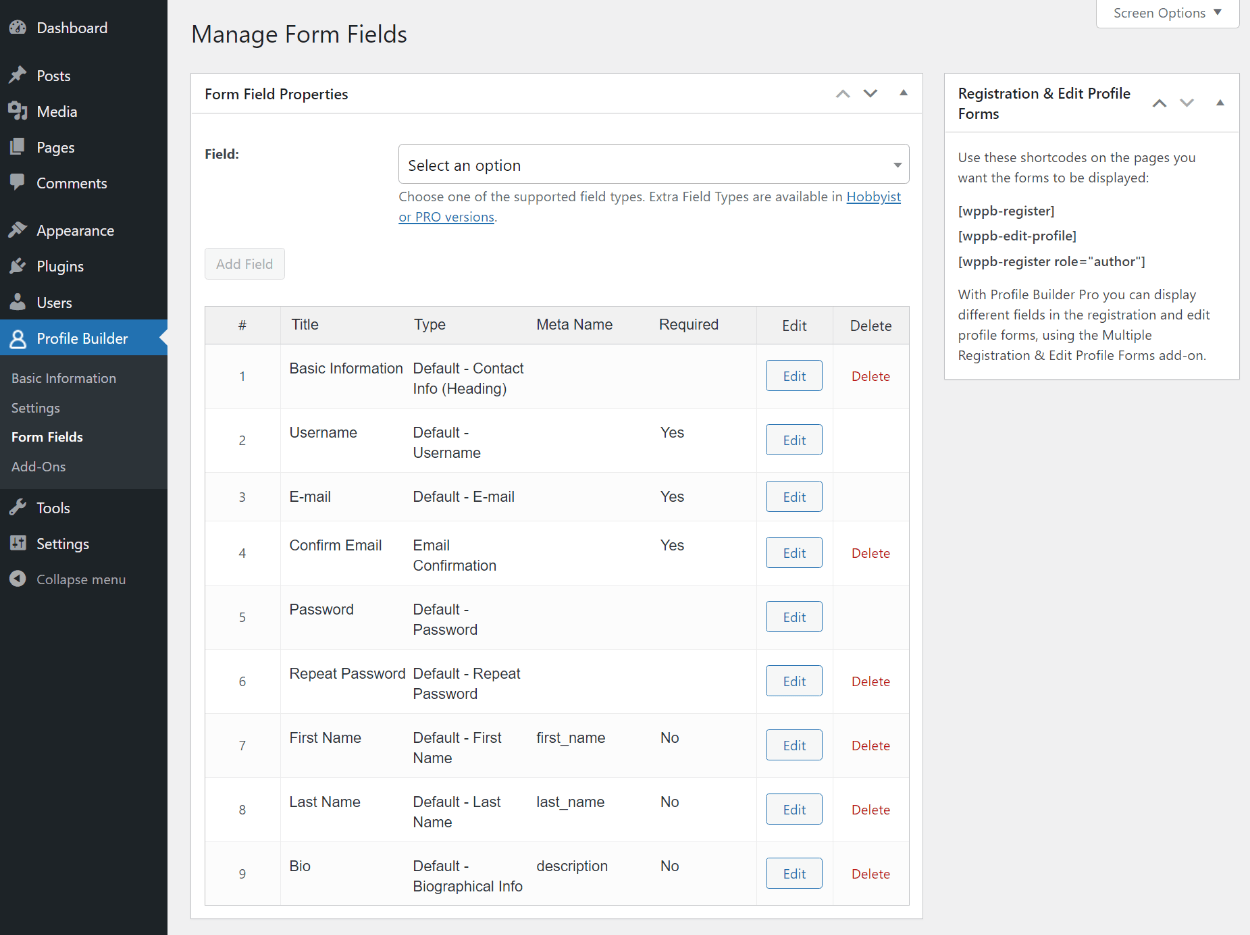The height and width of the screenshot is (935, 1250).
Task: Edit the Username field row
Action: coord(794,440)
